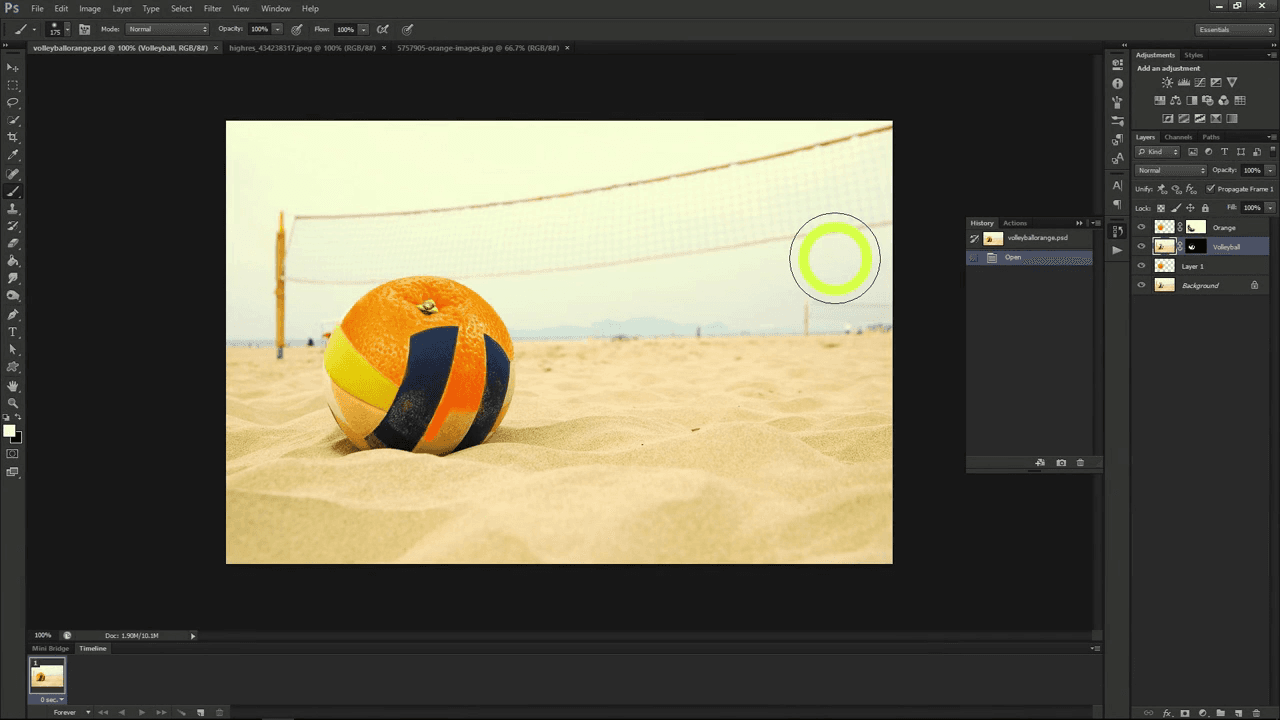Toggle lock image pixels brush icon

[1175, 208]
